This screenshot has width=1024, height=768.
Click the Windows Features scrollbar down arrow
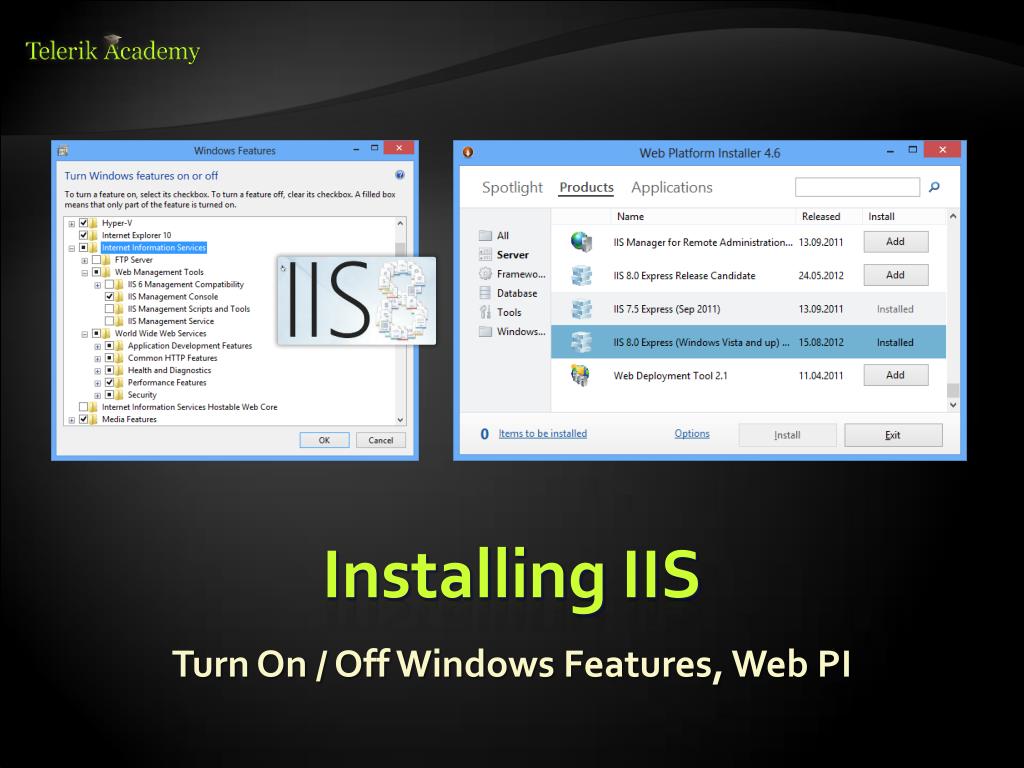tap(400, 420)
